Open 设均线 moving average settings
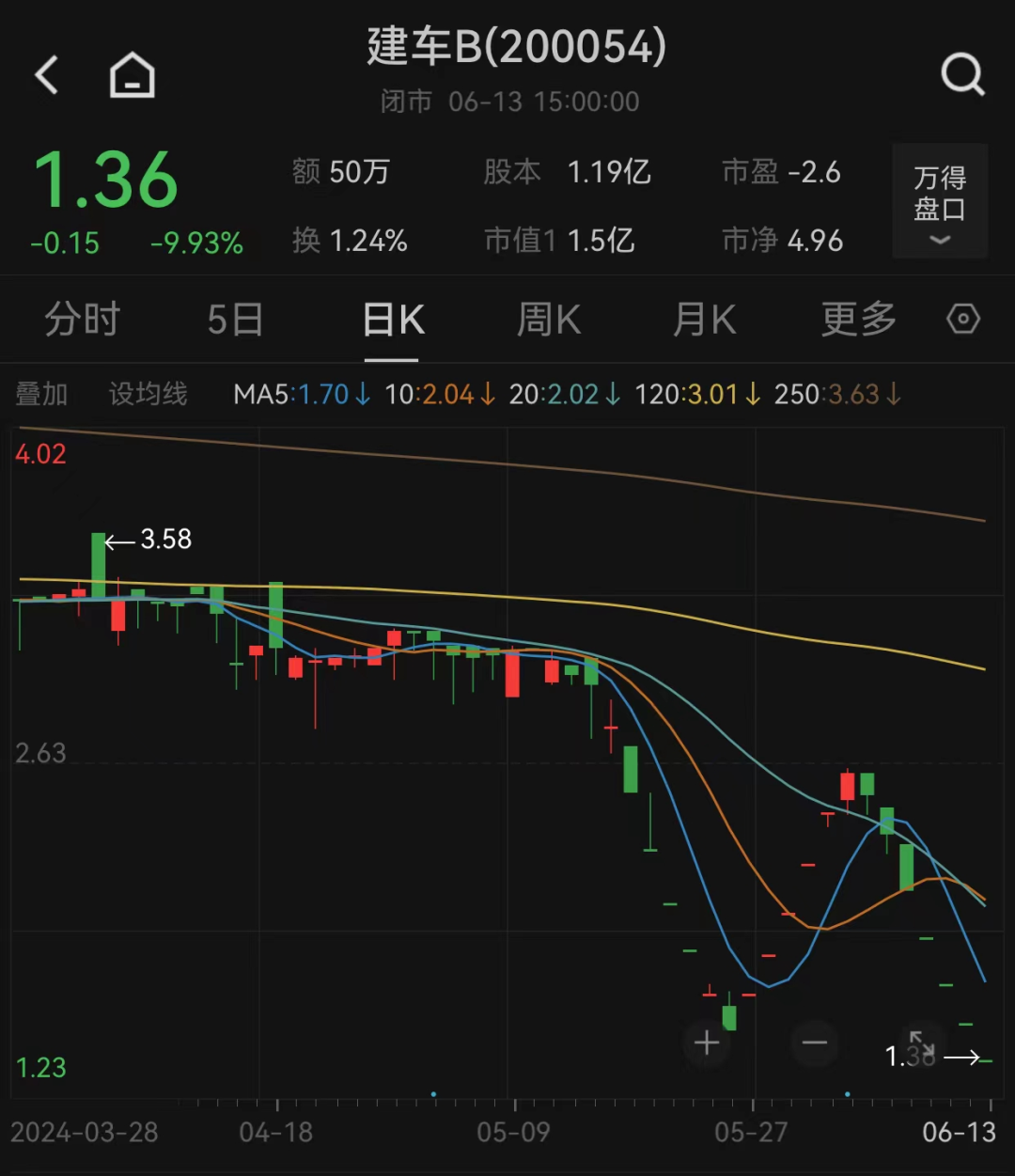The image size is (1015, 1176). tap(148, 394)
